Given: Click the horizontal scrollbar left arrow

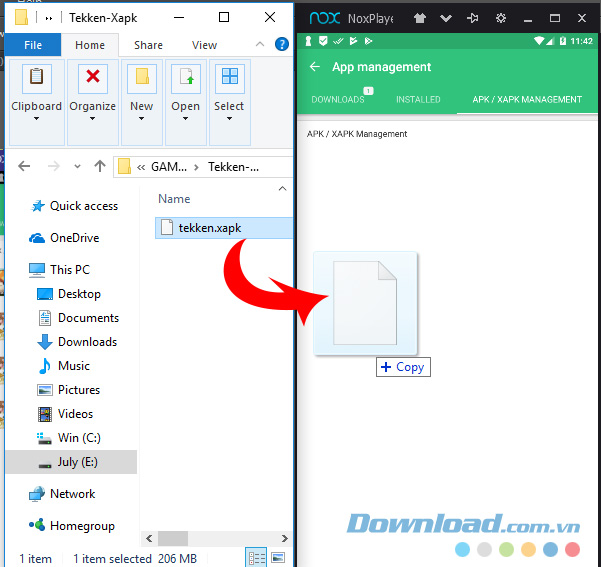Looking at the screenshot, I should coord(149,538).
